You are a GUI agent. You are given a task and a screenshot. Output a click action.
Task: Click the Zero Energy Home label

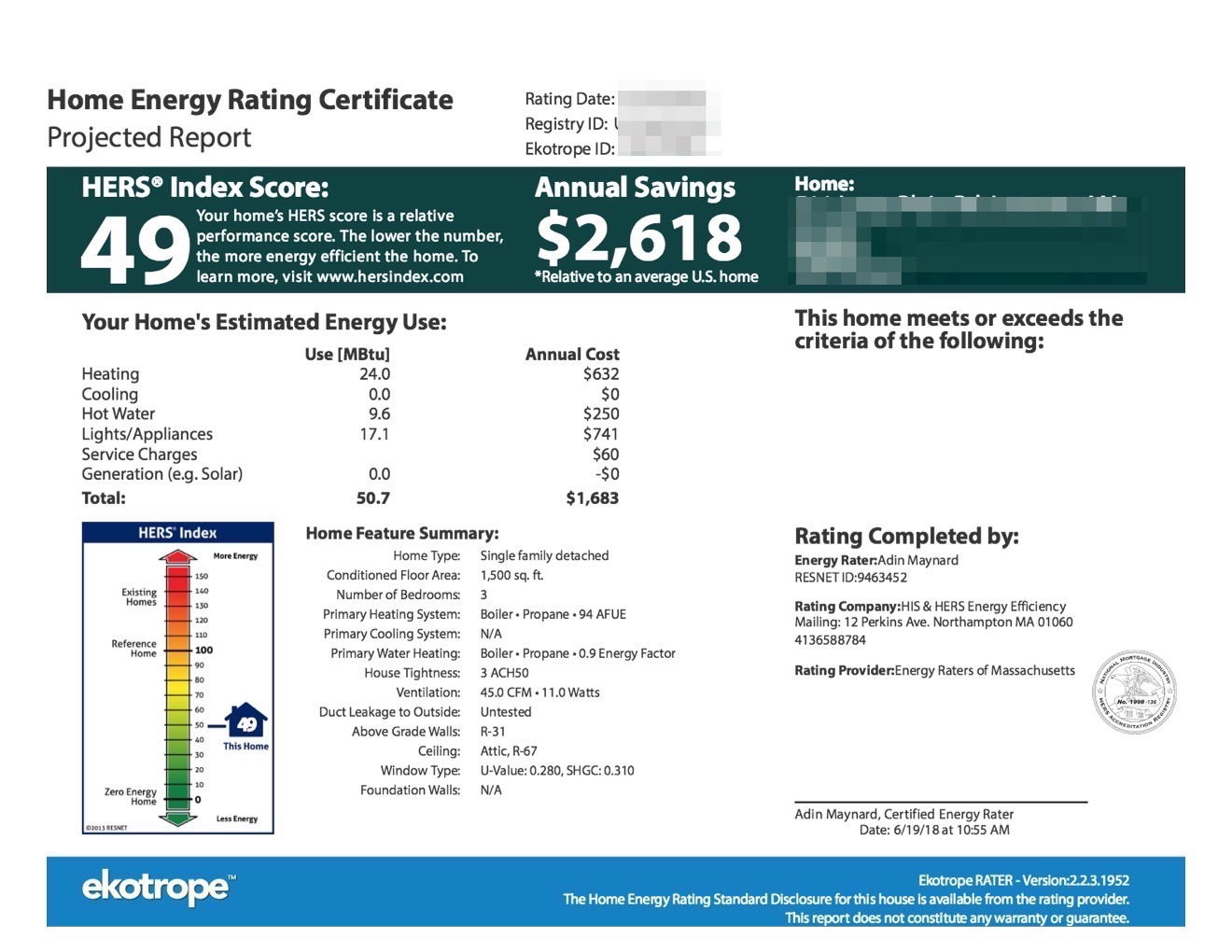[x=131, y=796]
